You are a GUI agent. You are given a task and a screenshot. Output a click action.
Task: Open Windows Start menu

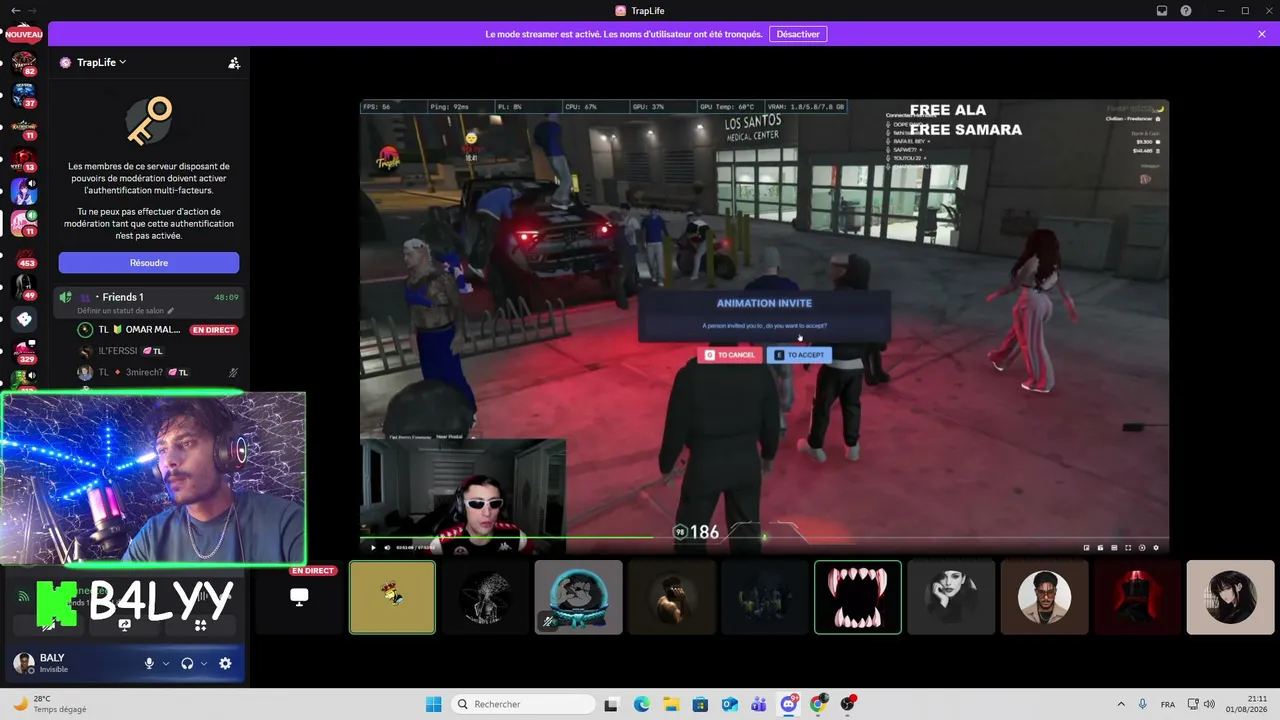coord(434,704)
